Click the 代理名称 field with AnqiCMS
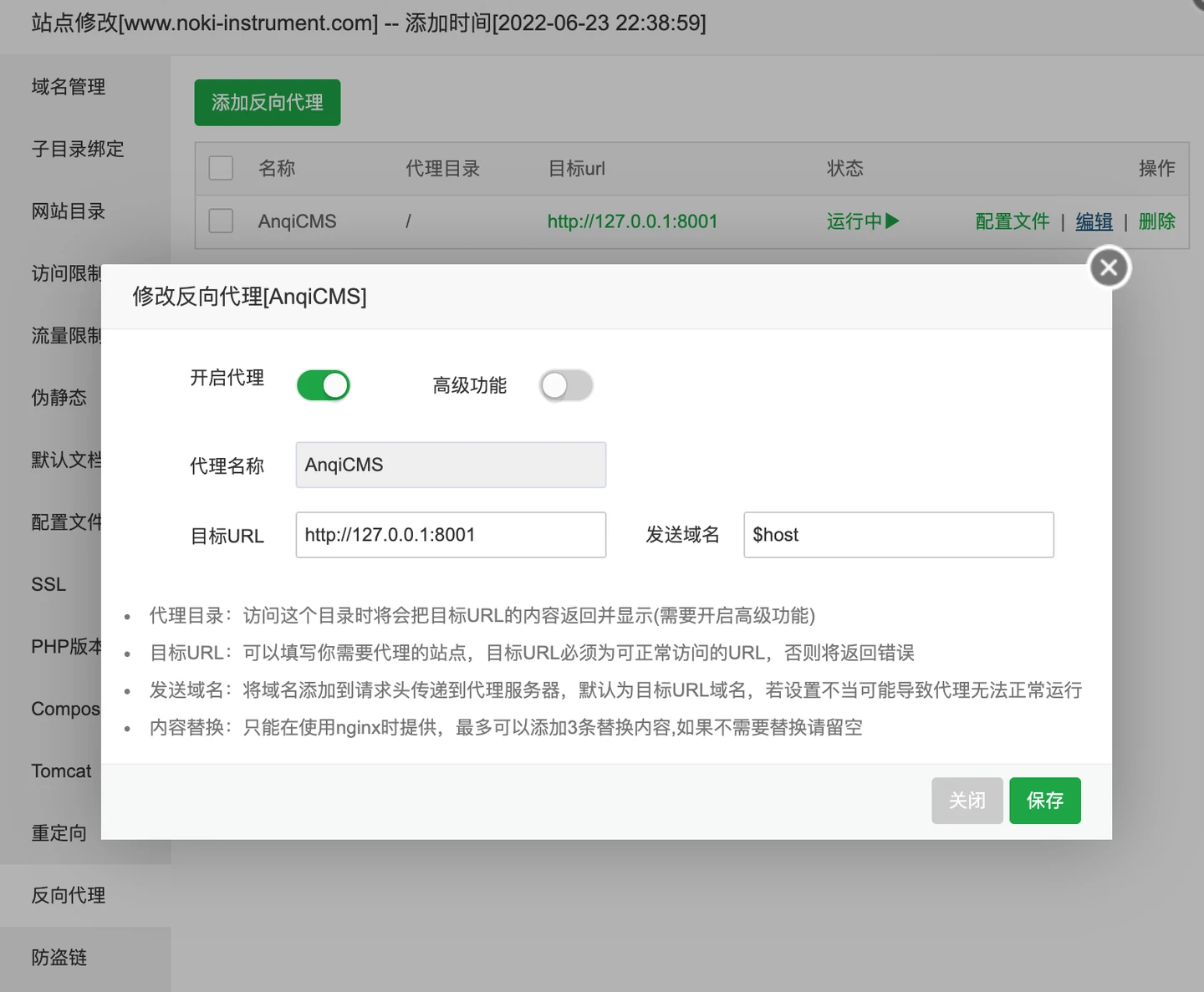The width and height of the screenshot is (1204, 992). pyautogui.click(x=451, y=465)
